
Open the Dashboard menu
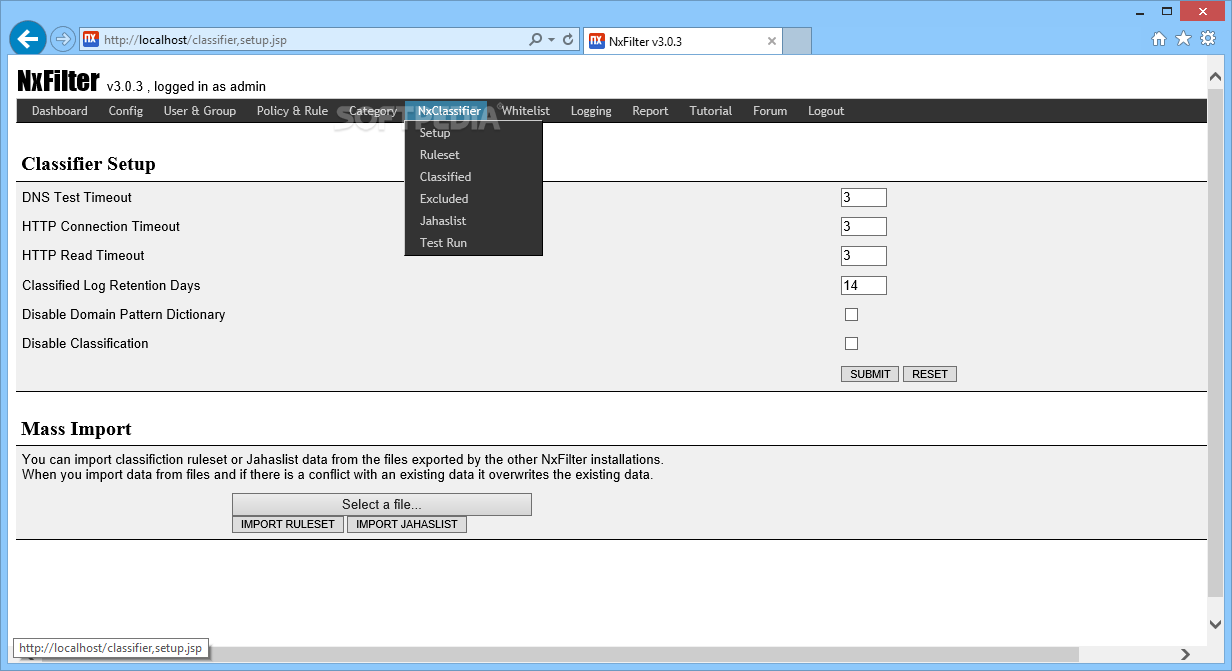60,111
